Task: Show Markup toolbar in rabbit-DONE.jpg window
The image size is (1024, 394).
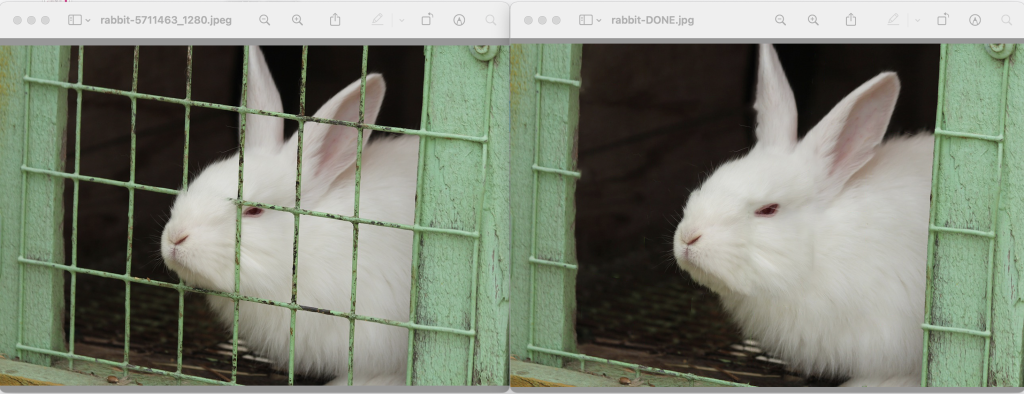Action: [x=975, y=20]
